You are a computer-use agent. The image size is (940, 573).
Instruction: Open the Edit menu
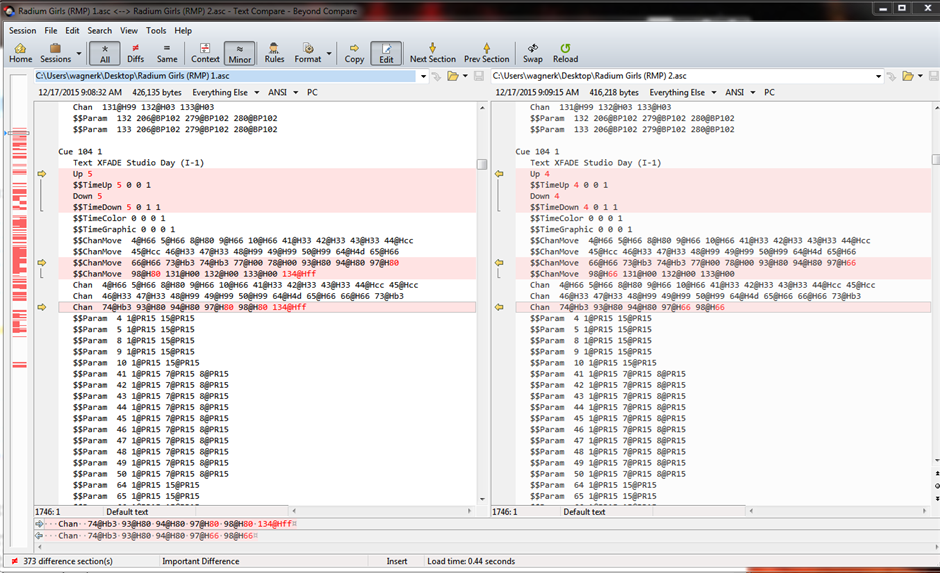(x=73, y=31)
